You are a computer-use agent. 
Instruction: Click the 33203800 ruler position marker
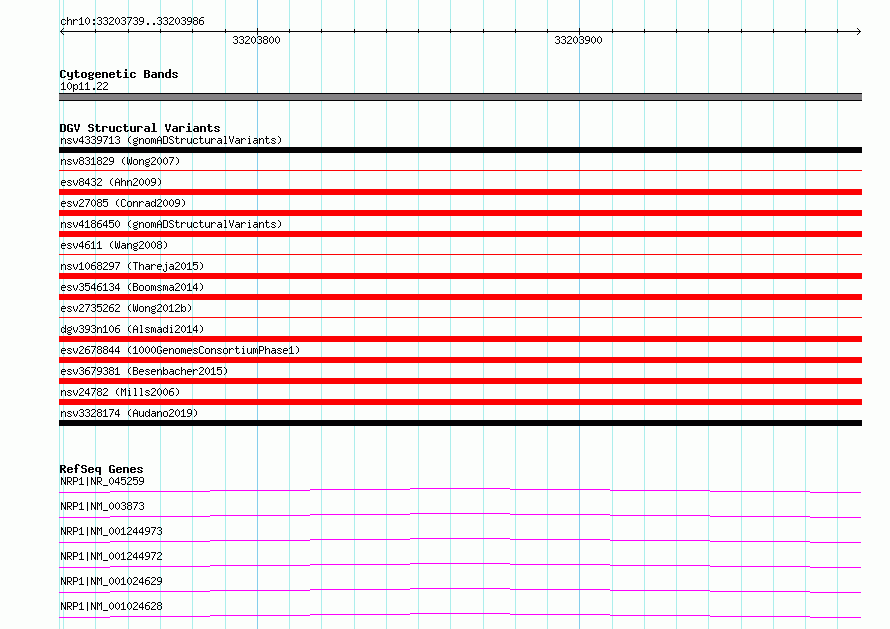point(256,40)
